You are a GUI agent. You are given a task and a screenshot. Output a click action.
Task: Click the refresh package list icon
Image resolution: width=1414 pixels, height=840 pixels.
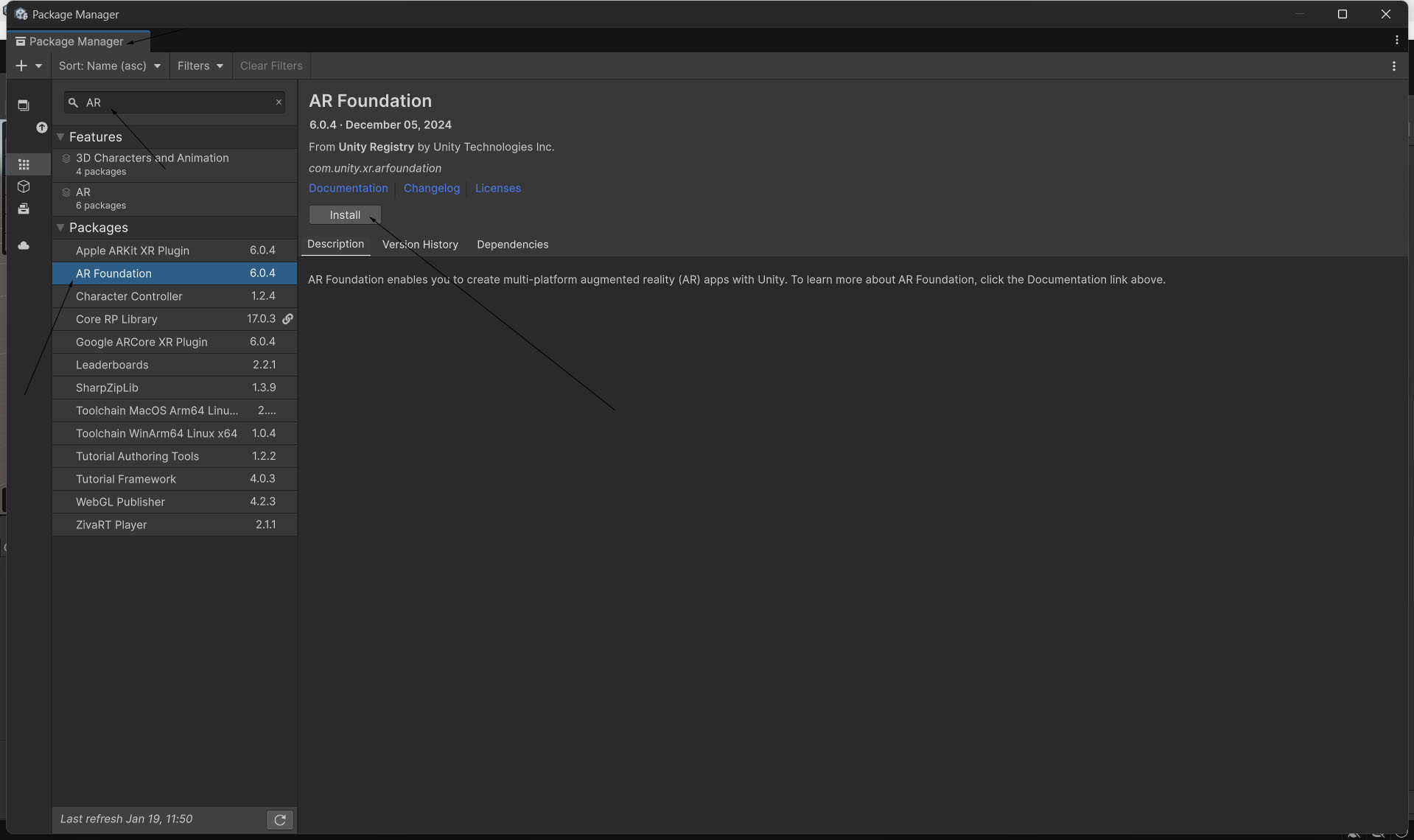(280, 819)
